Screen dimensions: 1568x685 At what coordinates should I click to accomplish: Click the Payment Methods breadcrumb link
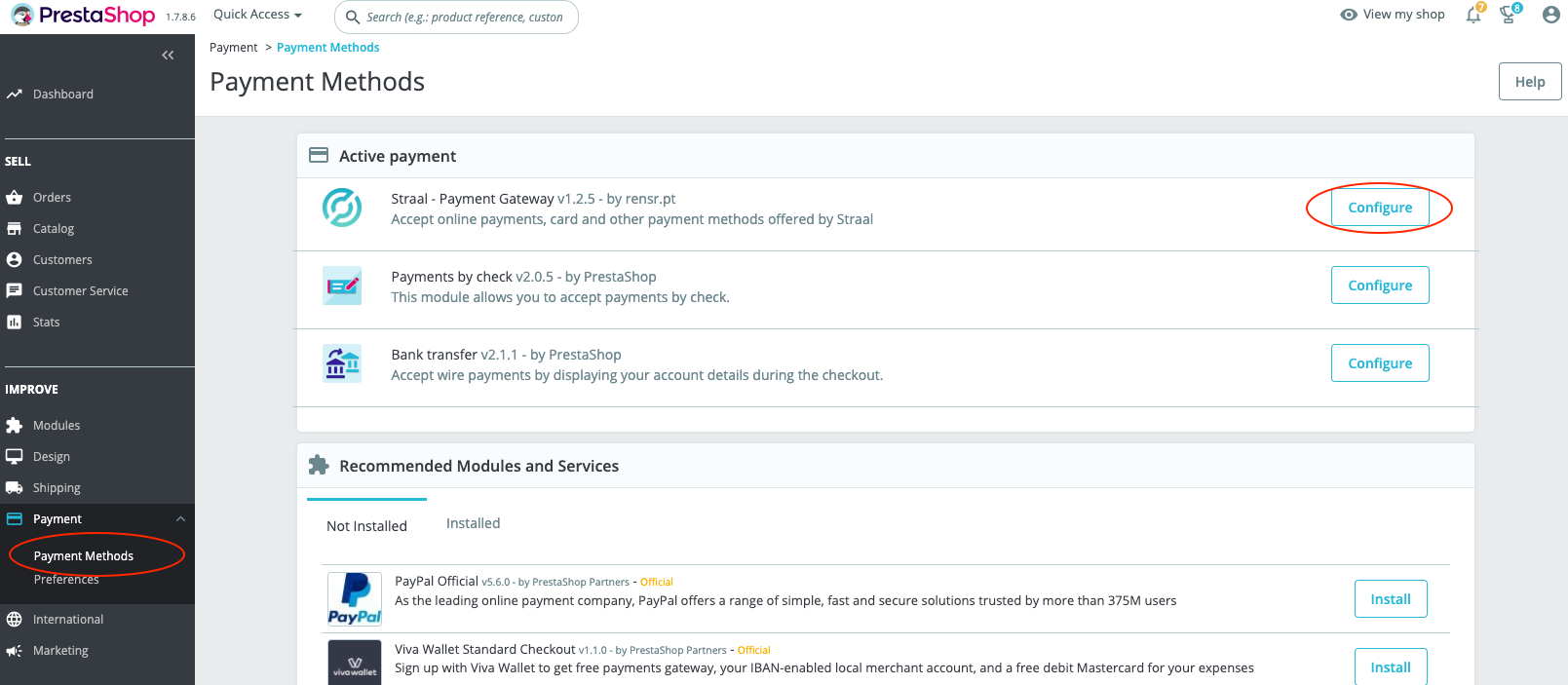(328, 48)
